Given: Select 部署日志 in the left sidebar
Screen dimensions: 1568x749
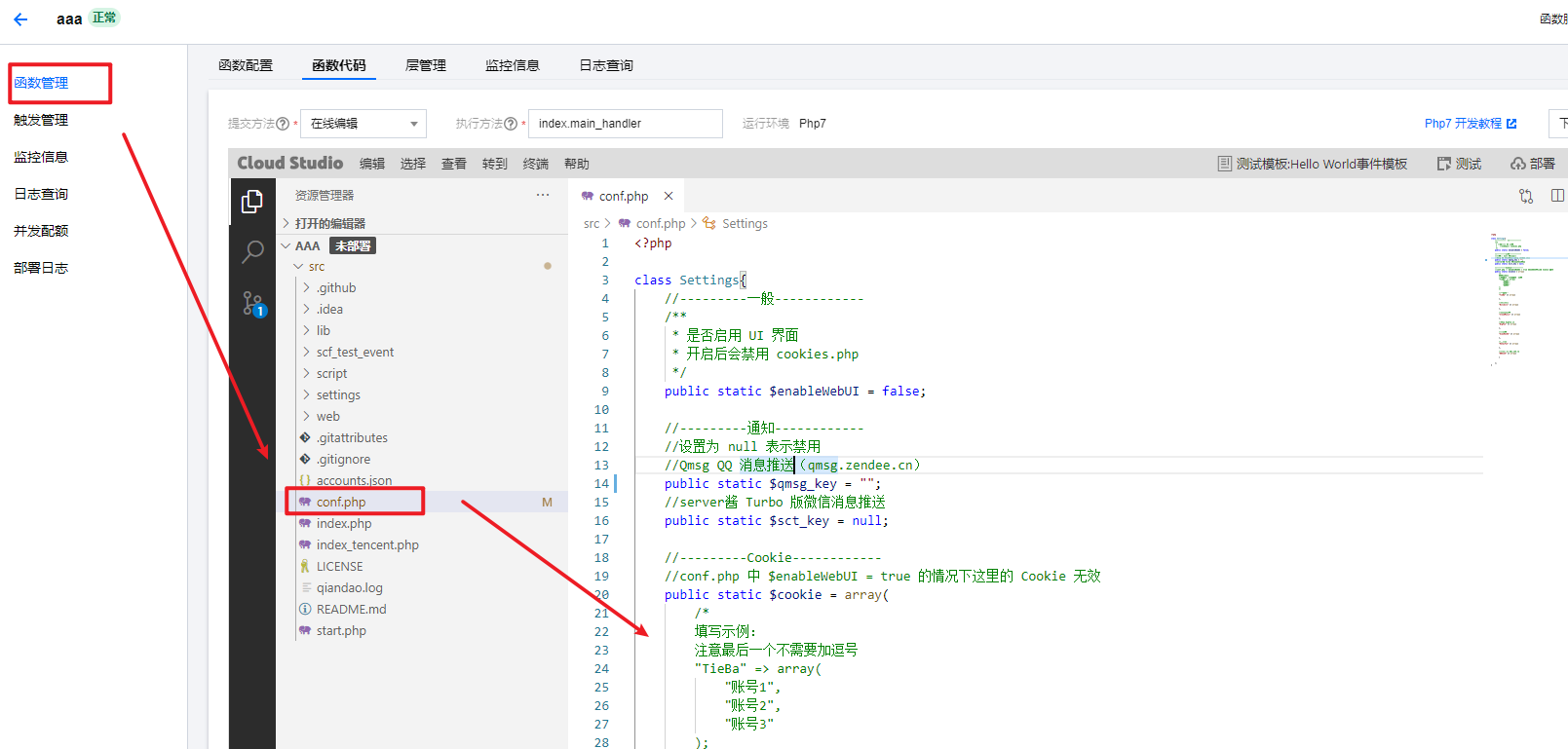Looking at the screenshot, I should 41,268.
